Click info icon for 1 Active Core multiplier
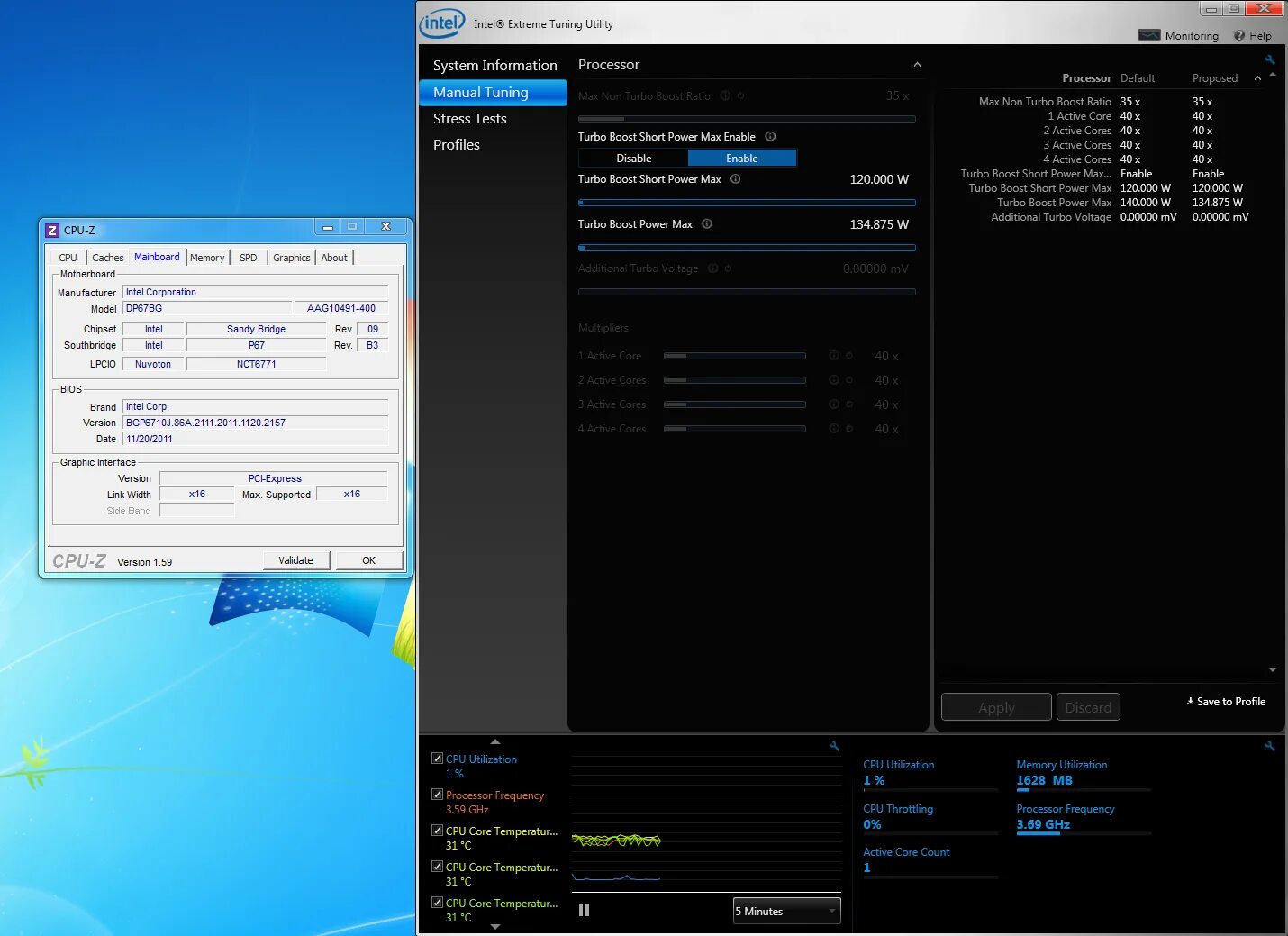 pyautogui.click(x=834, y=356)
